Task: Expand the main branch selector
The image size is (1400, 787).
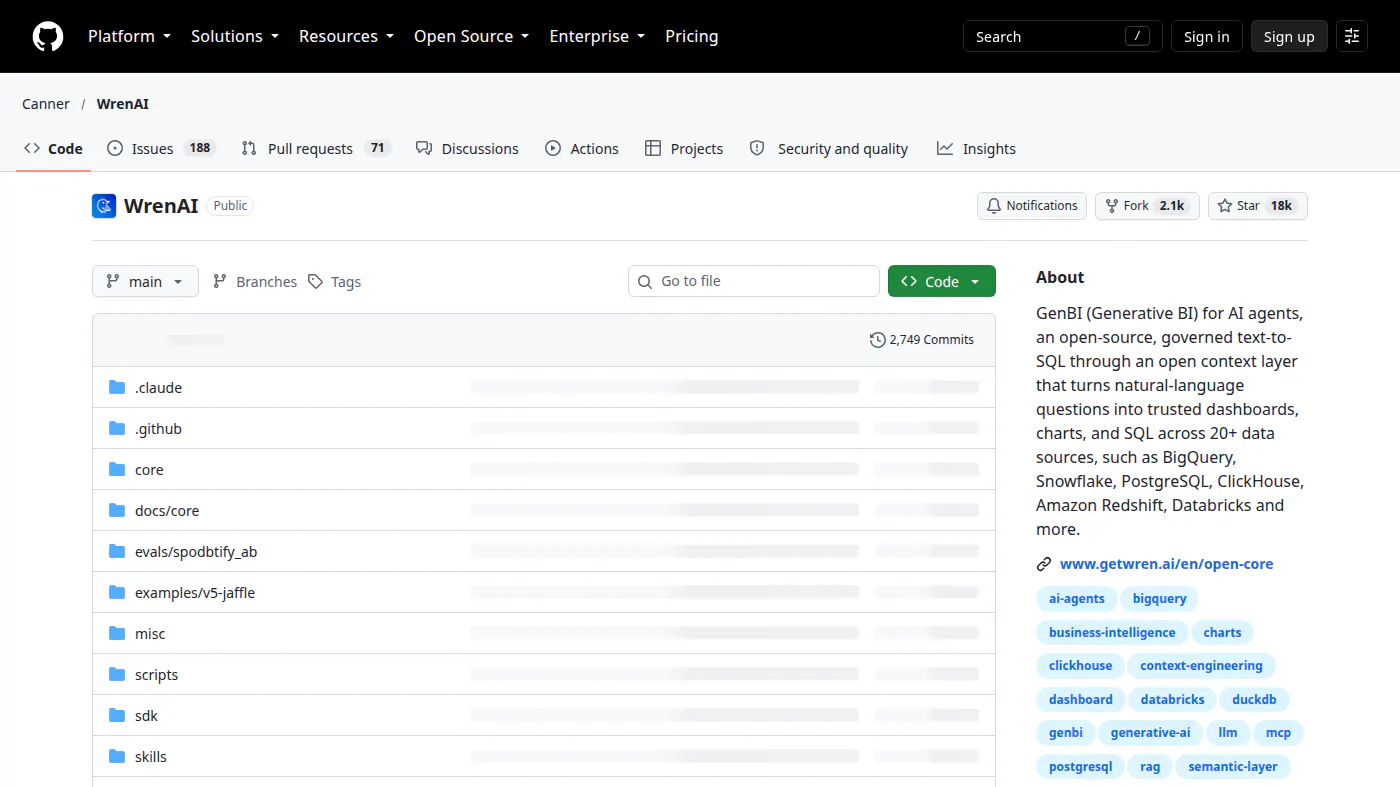Action: 145,281
